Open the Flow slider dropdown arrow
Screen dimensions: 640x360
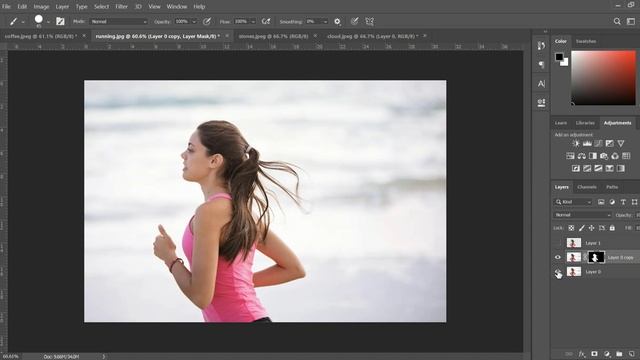[x=253, y=22]
